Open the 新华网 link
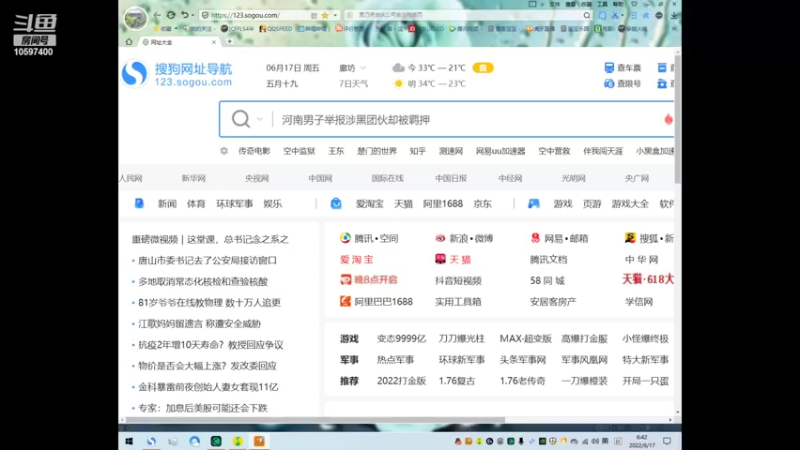Image resolution: width=800 pixels, height=450 pixels. tap(193, 178)
